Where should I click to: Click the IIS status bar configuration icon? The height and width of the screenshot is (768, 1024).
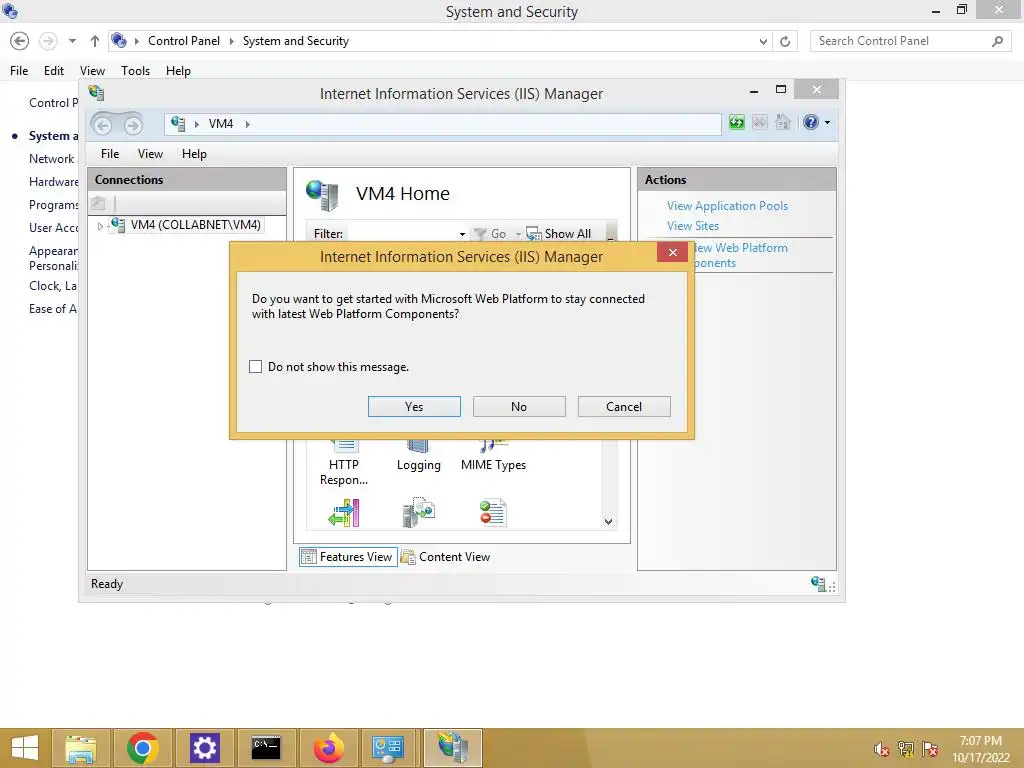818,583
